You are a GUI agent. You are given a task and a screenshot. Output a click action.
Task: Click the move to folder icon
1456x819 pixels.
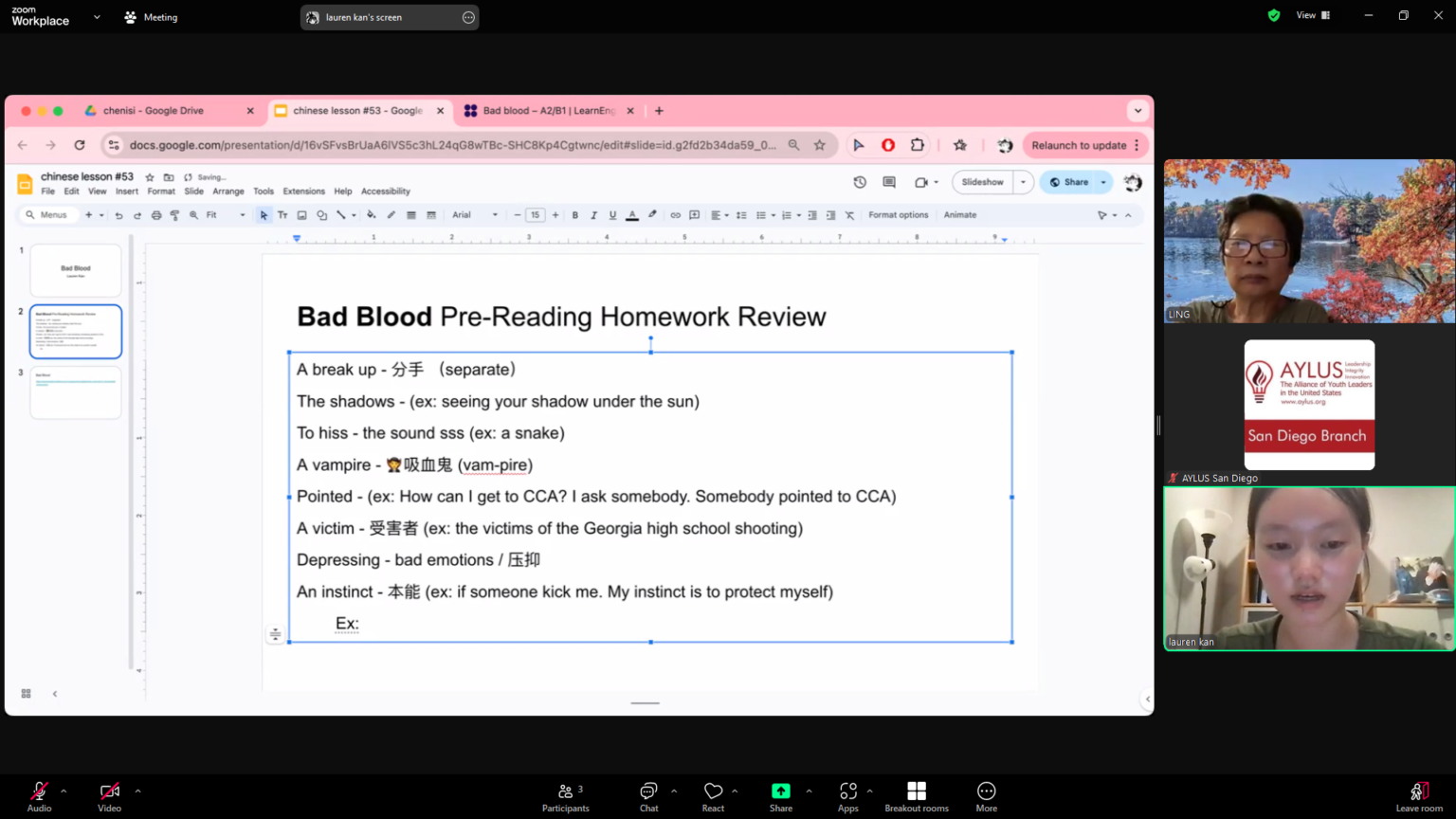click(x=169, y=177)
